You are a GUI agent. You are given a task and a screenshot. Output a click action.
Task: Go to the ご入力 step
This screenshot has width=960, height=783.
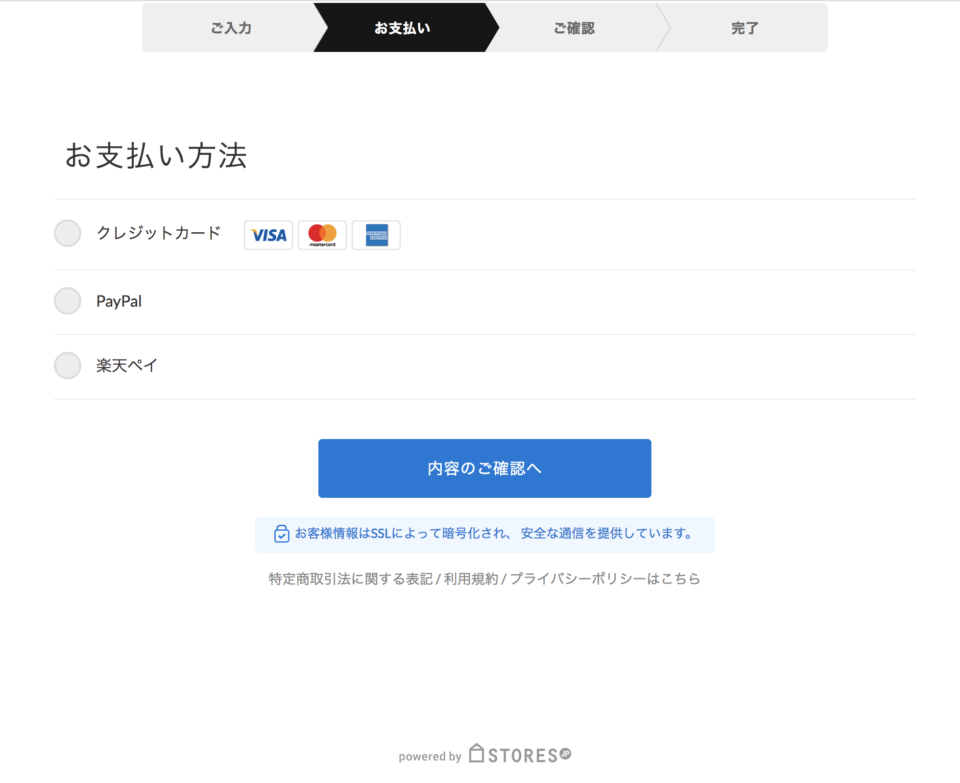(231, 28)
